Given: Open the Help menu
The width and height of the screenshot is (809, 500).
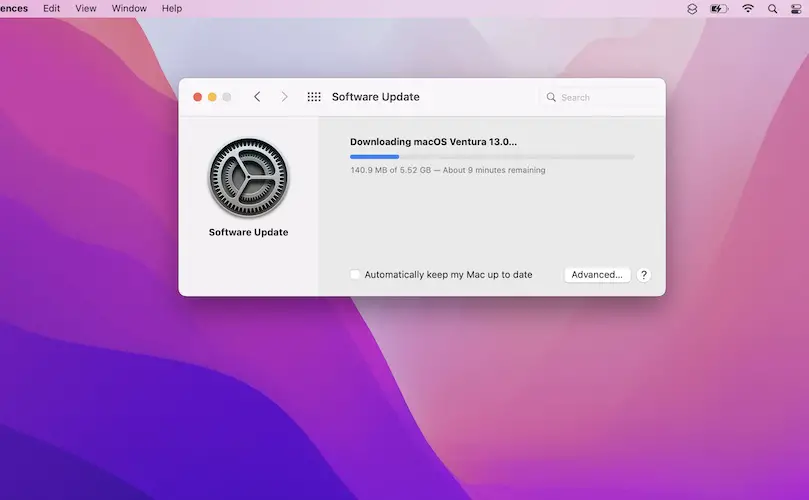Looking at the screenshot, I should coord(172,8).
